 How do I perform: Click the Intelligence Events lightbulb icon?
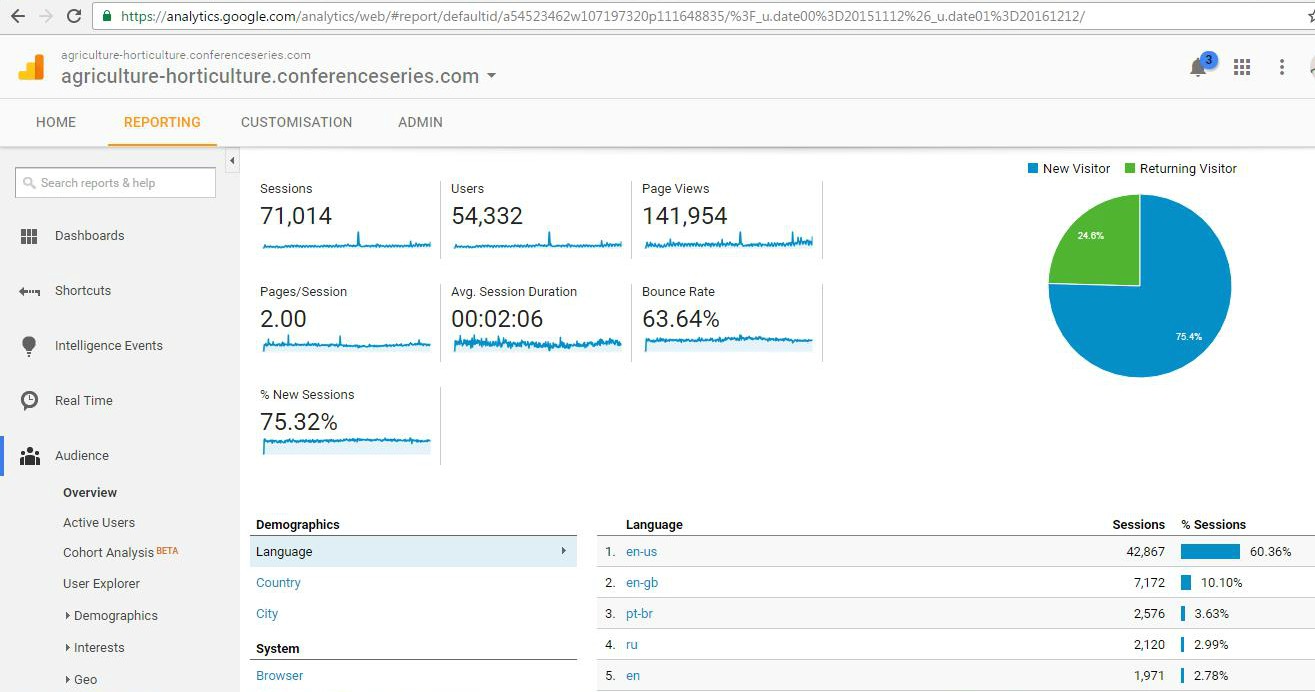(x=29, y=346)
